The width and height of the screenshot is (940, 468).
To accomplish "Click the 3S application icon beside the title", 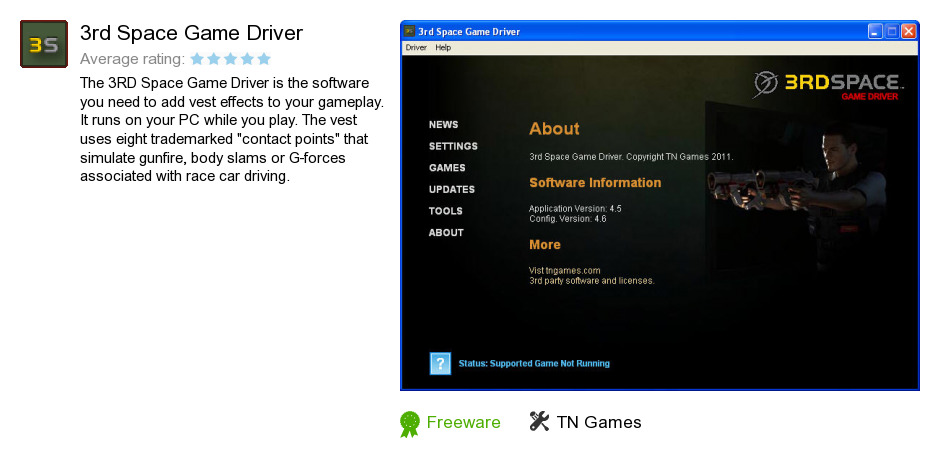I will click(x=44, y=44).
